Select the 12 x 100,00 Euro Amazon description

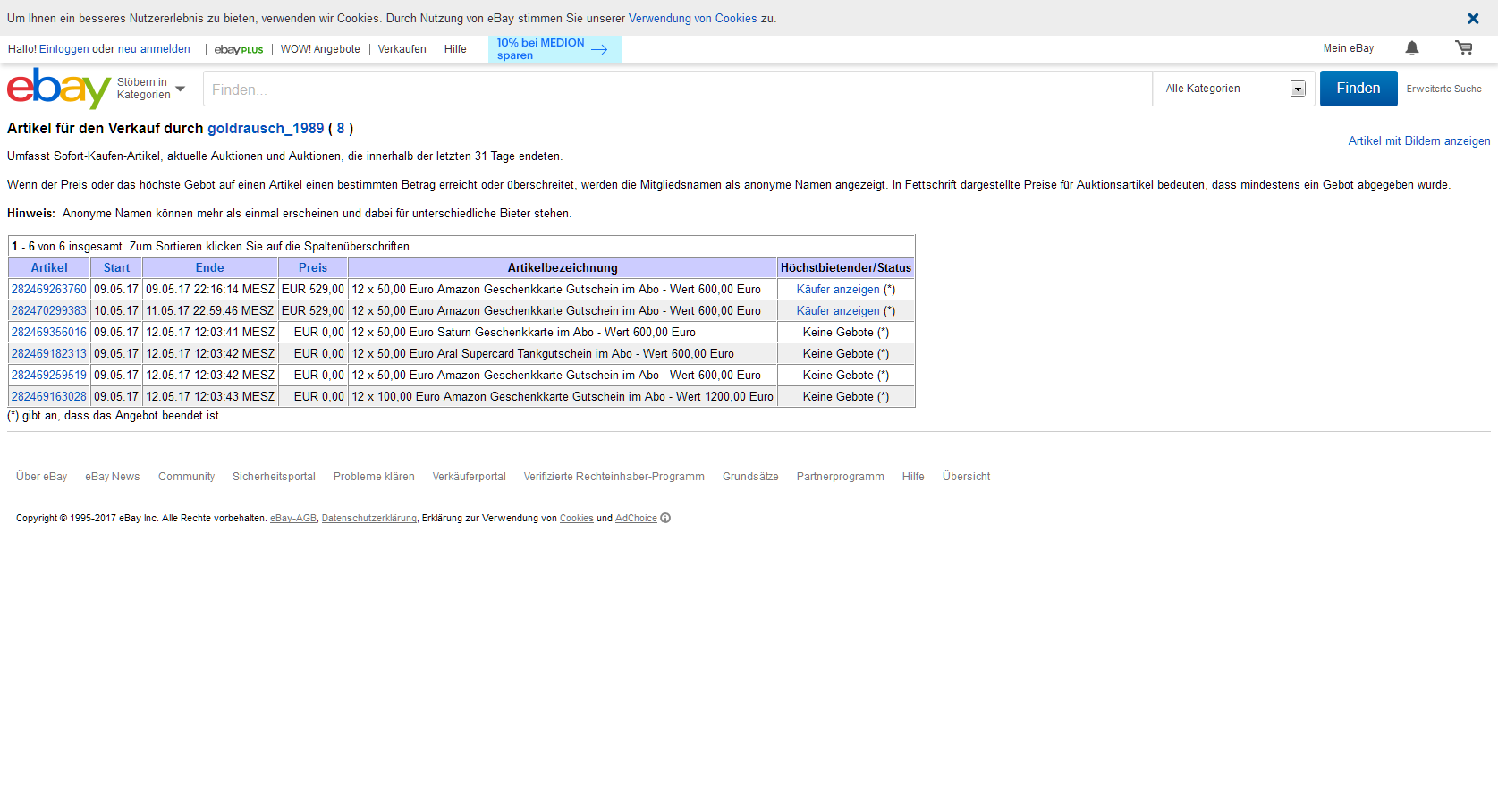coord(563,397)
